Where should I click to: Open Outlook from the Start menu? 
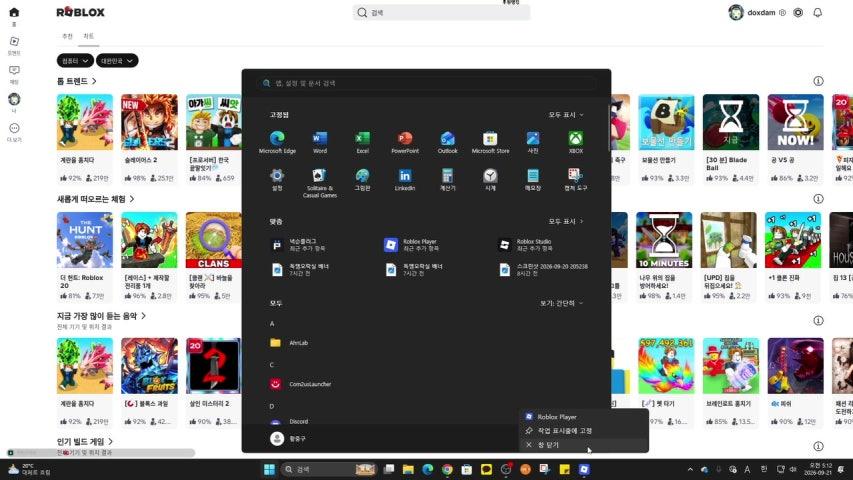click(x=447, y=142)
